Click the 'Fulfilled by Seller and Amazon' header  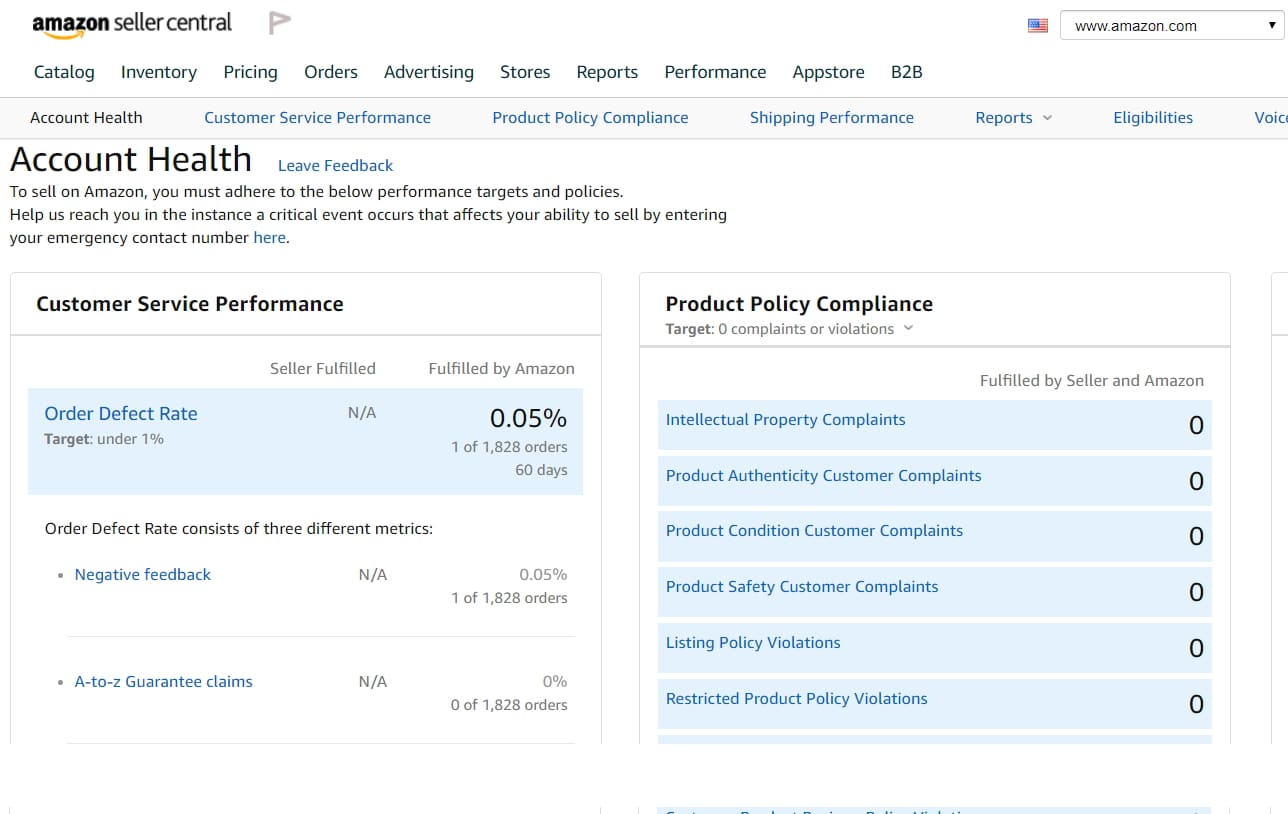click(x=1092, y=381)
